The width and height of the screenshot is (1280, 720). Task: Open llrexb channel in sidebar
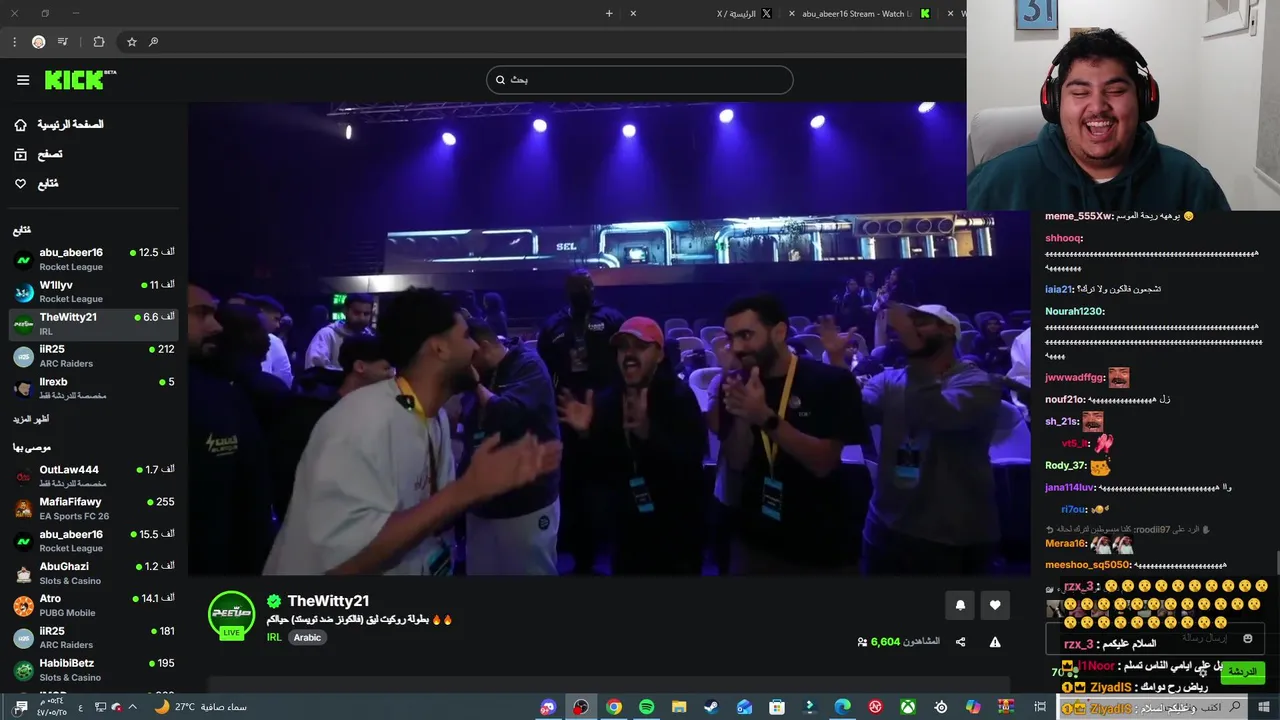(93, 388)
